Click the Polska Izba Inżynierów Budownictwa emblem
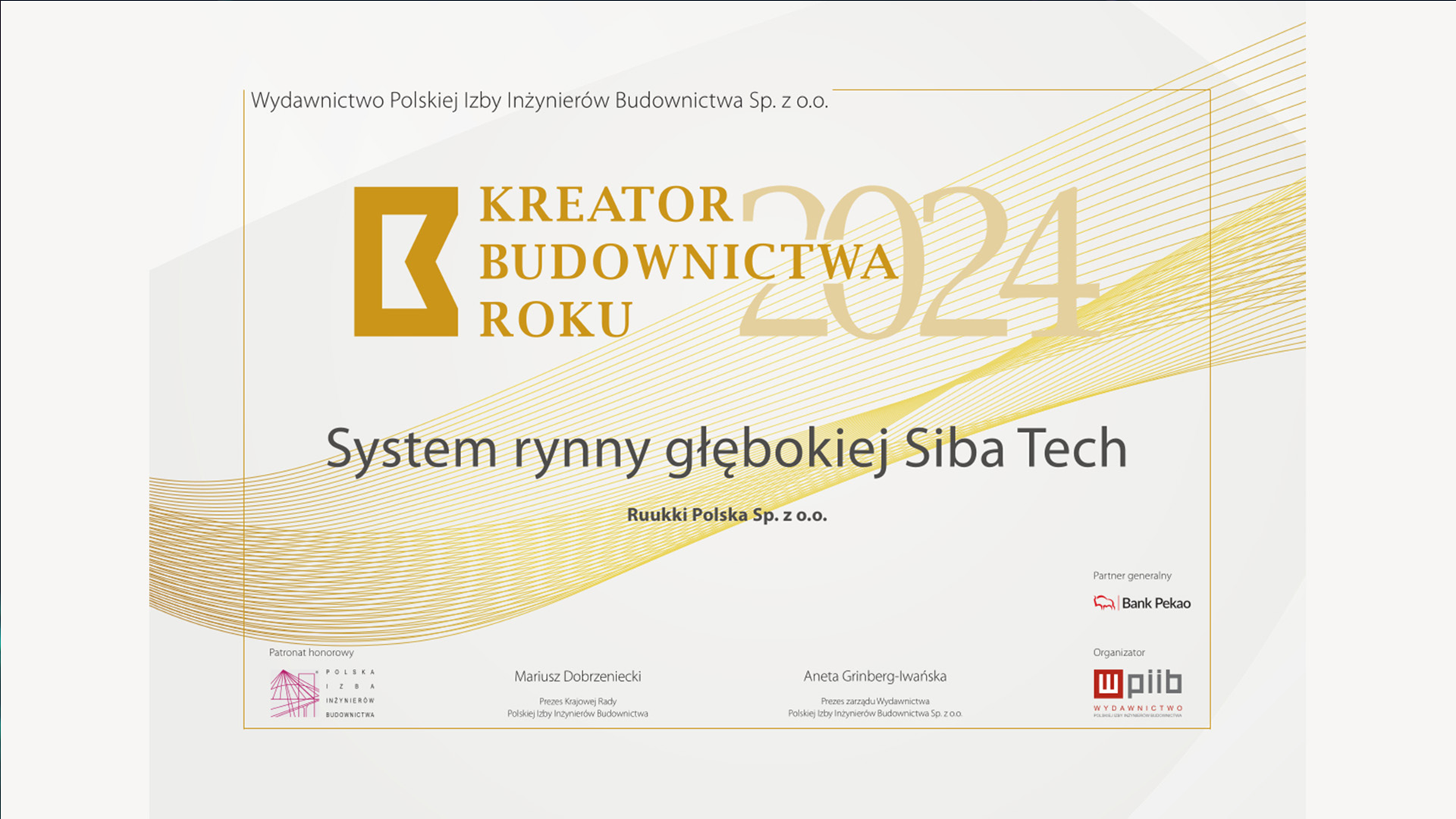 coord(322,693)
